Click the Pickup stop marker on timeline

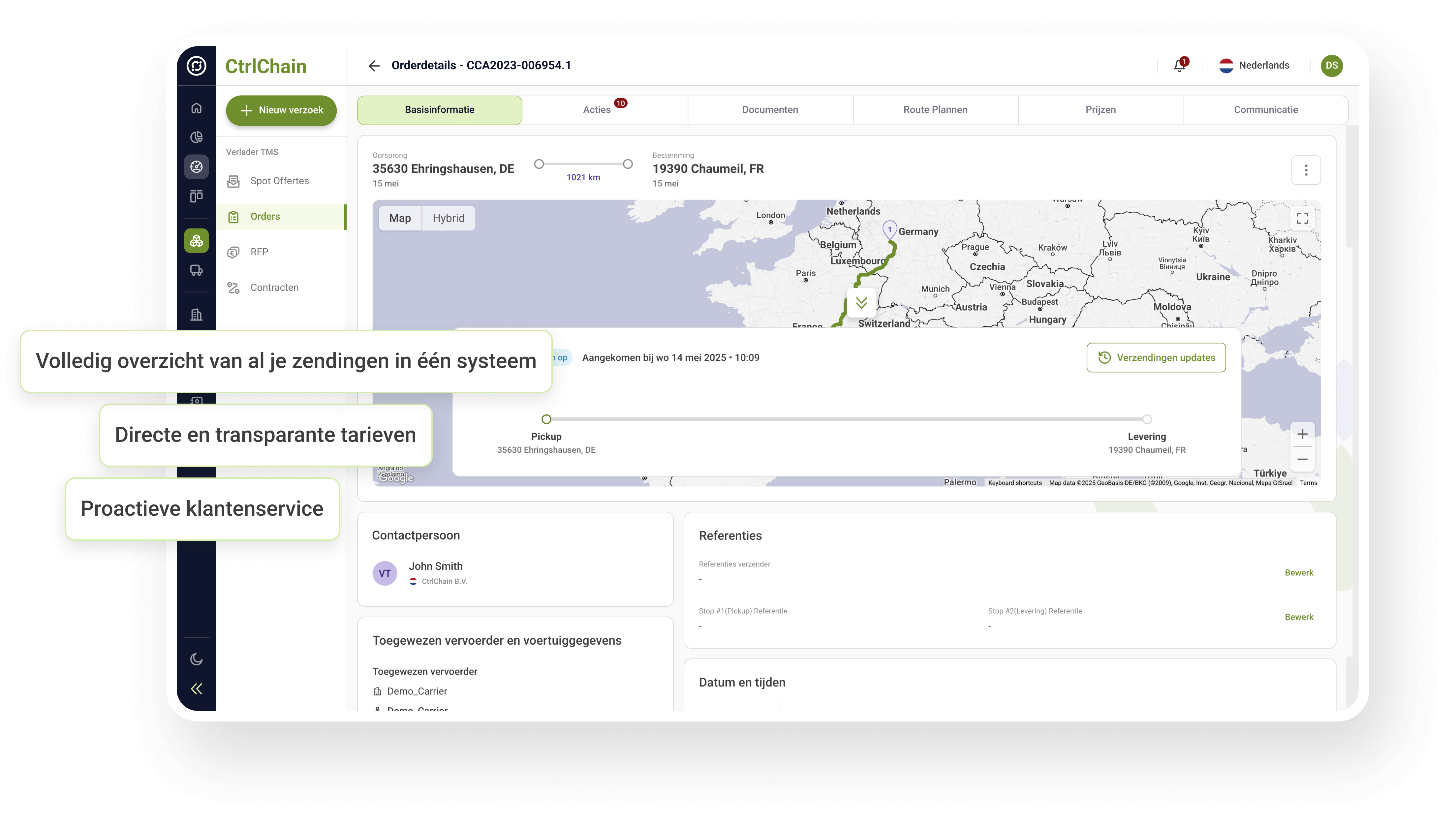coord(546,419)
